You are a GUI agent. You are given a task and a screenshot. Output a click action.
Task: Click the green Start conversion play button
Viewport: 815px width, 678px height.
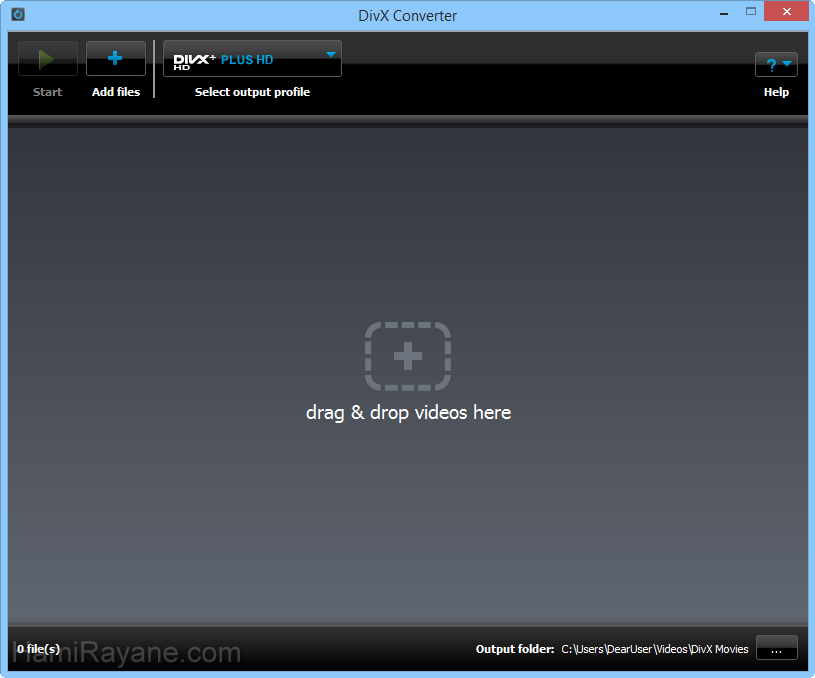48,59
